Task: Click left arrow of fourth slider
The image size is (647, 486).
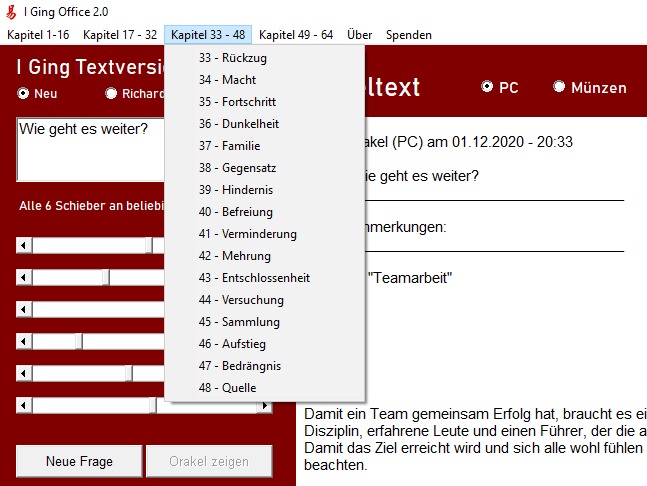Action: 24,342
